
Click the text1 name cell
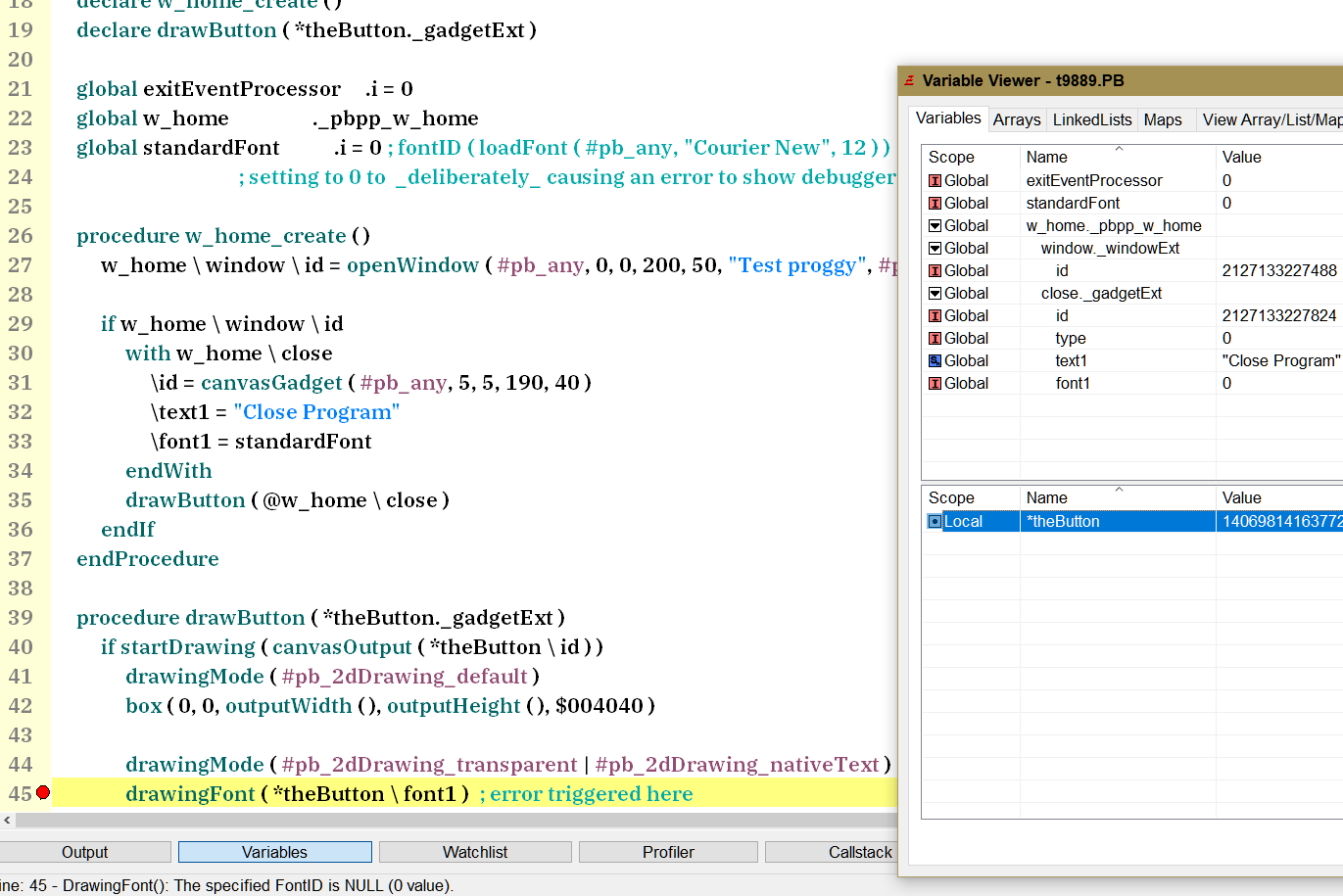[x=1071, y=360]
